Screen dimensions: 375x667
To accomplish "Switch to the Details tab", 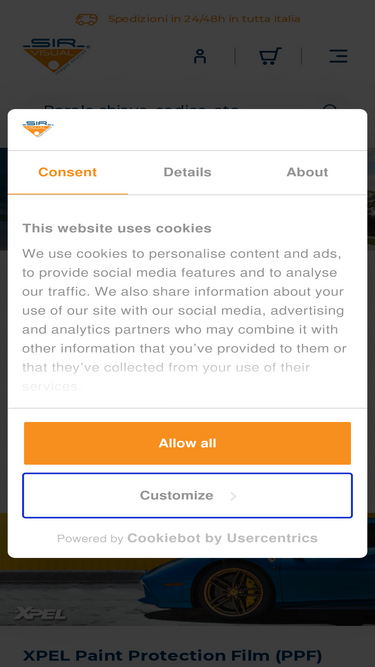I will pos(188,172).
